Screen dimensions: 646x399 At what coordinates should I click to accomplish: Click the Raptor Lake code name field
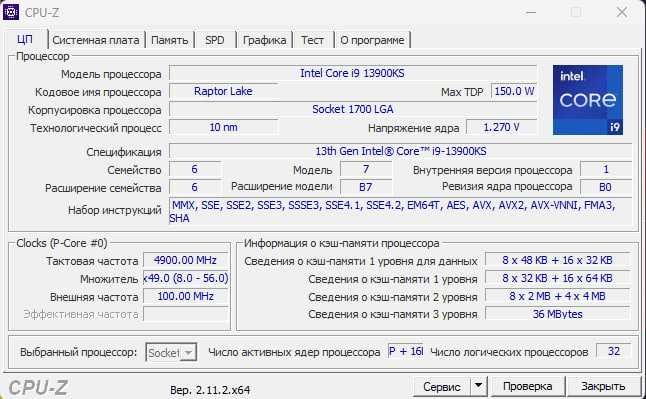coord(223,91)
